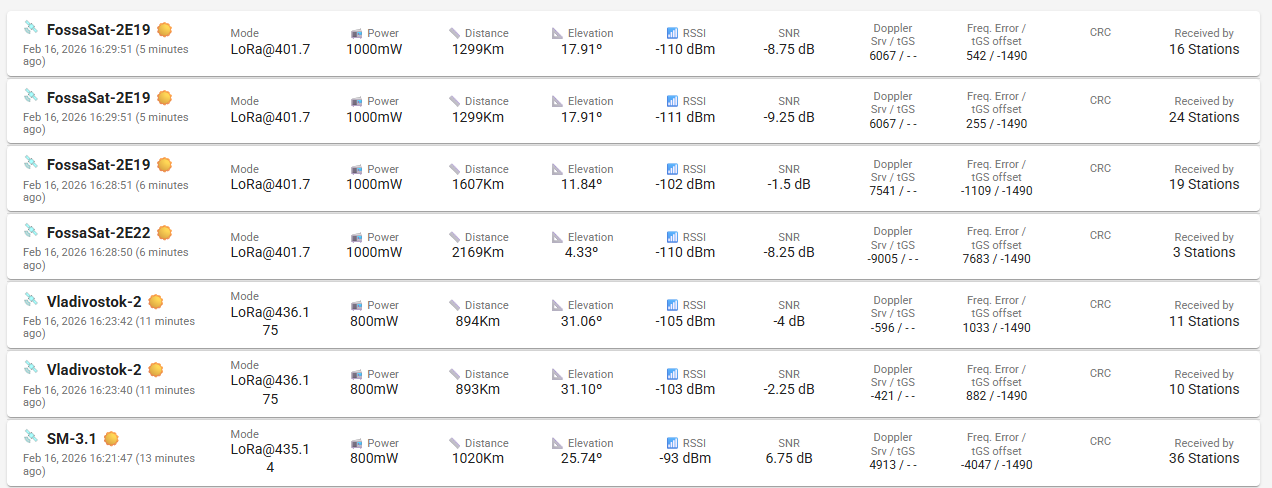Click the Distance ruler icon above 2169Km
This screenshot has width=1272, height=488.
[455, 237]
